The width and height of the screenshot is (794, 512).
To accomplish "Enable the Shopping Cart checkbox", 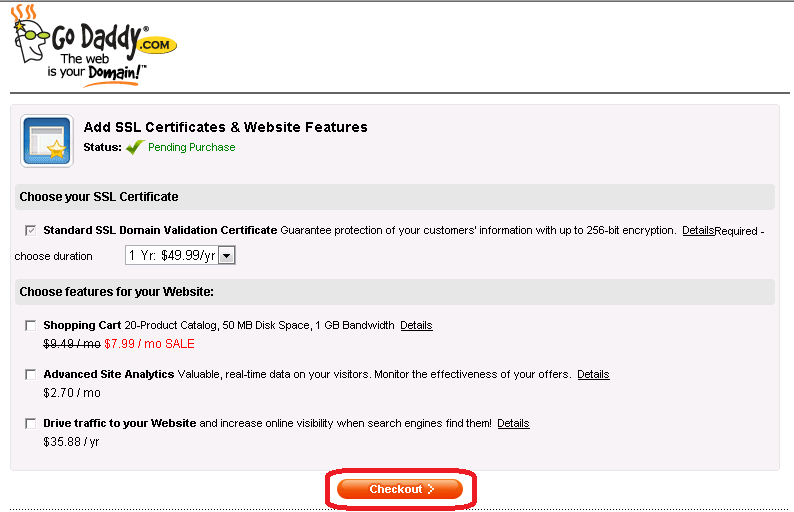I will click(x=31, y=325).
